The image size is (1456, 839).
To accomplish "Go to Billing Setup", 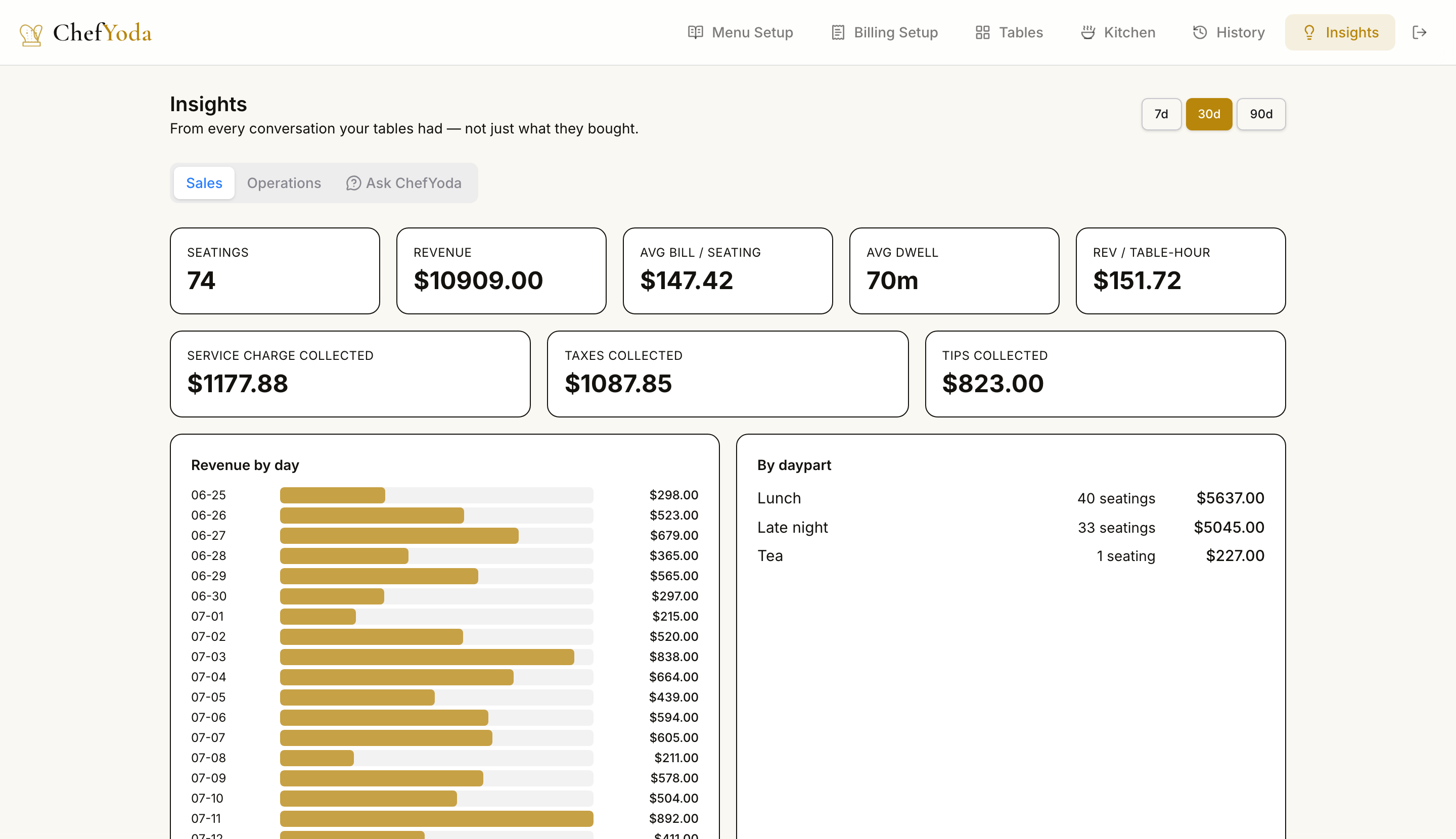I will [884, 32].
